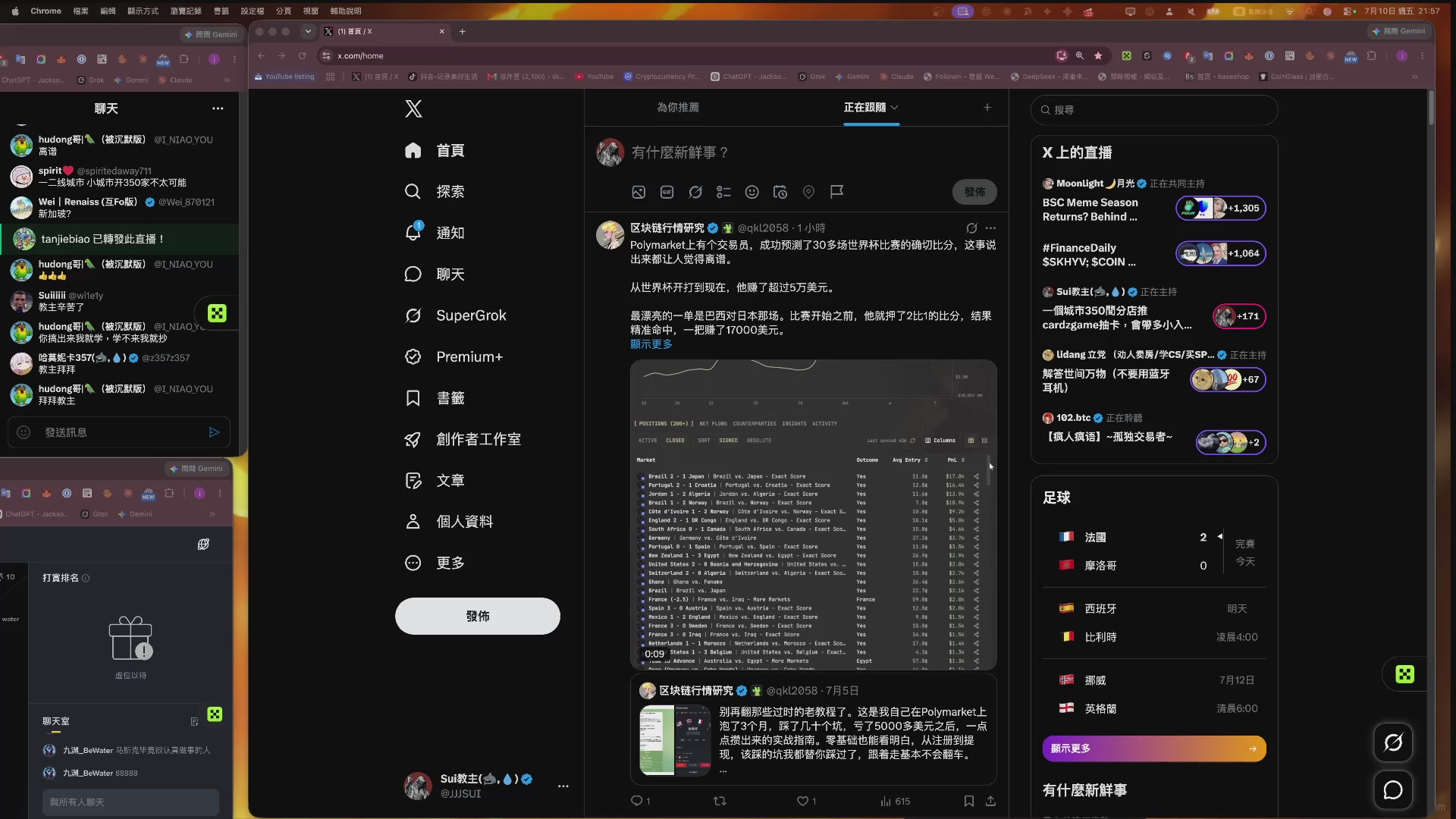Open the tab search dropdown in Chrome

[307, 31]
